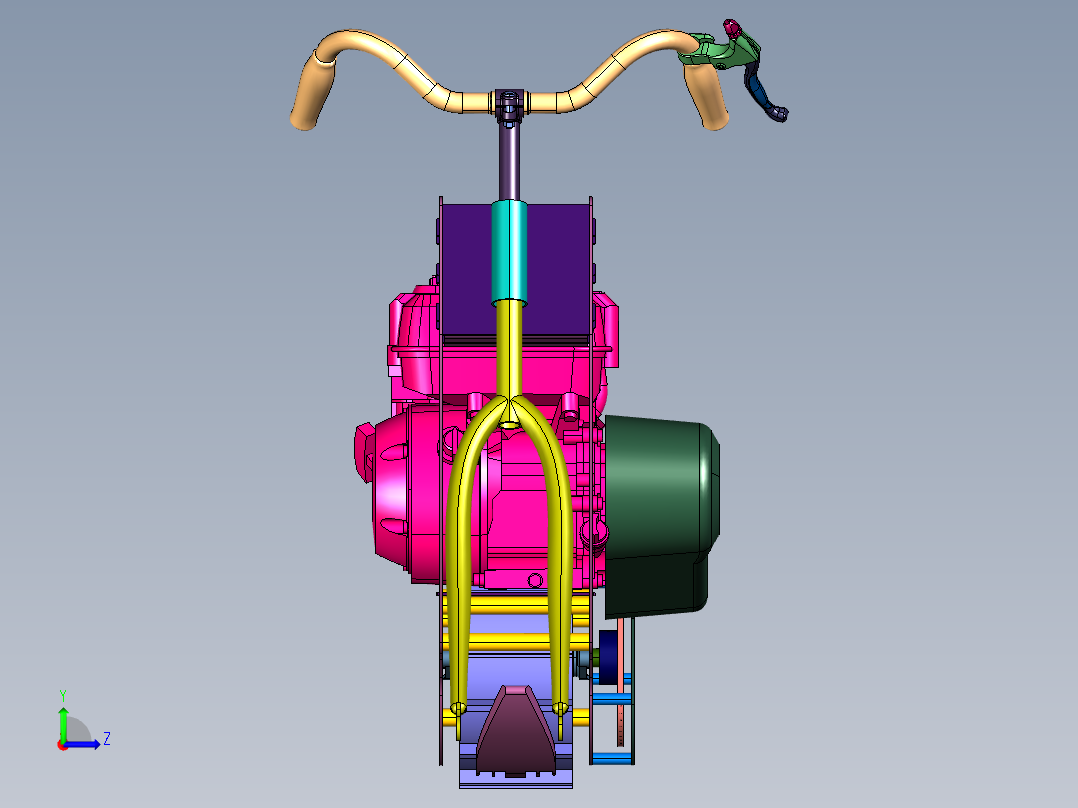Select the dark blue pulley beside the frame
The image size is (1078, 808).
pos(608,657)
